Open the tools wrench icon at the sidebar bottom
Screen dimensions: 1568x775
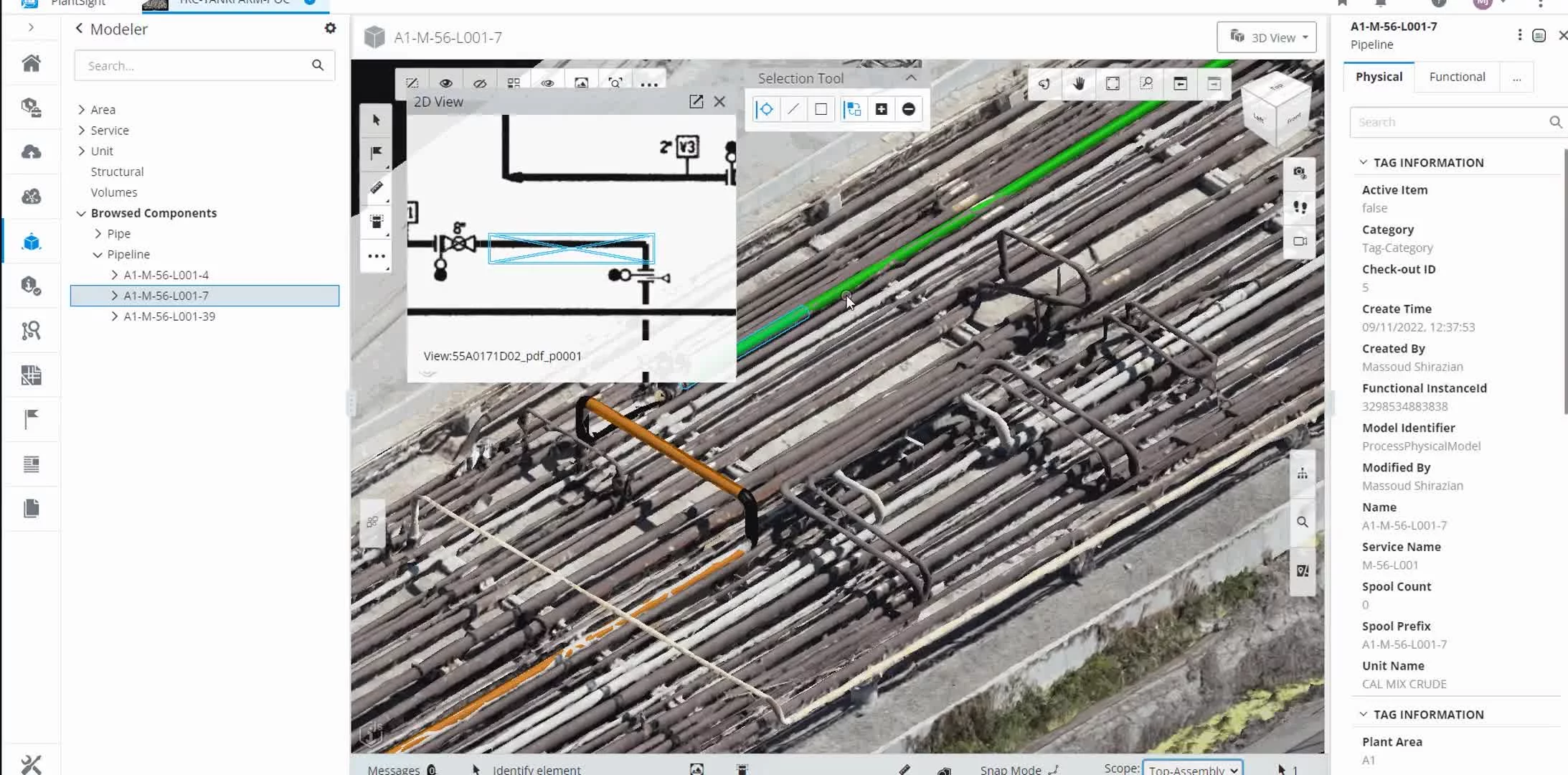(32, 764)
